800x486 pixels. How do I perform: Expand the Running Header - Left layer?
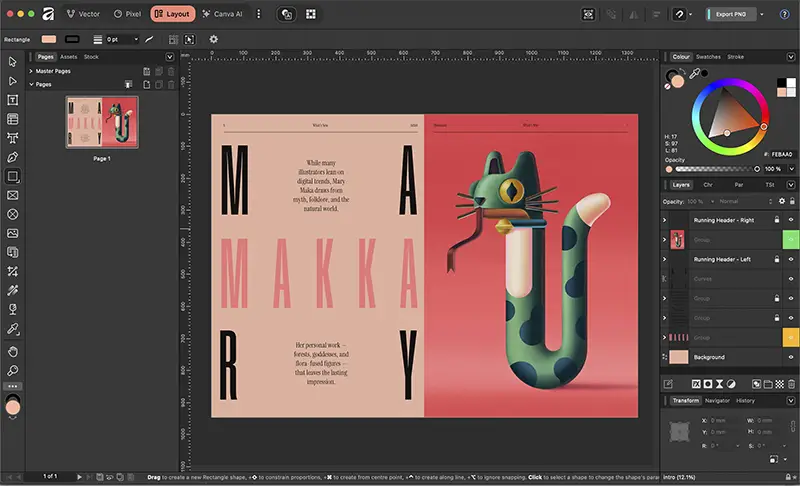click(x=664, y=259)
